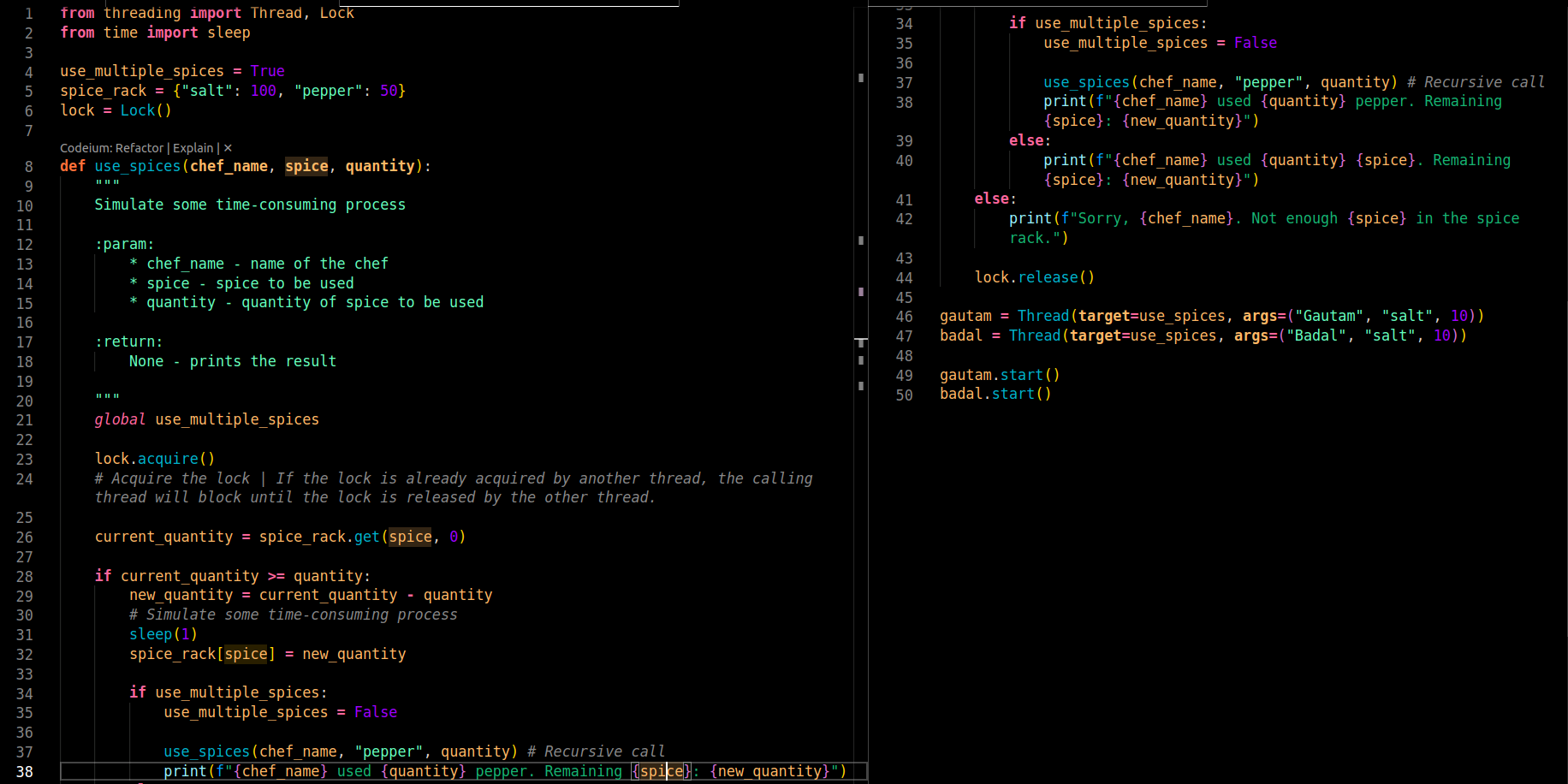The height and width of the screenshot is (784, 1568).
Task: Click 'spice_rack[spice] = new_quantity' on line 32
Action: click(268, 654)
